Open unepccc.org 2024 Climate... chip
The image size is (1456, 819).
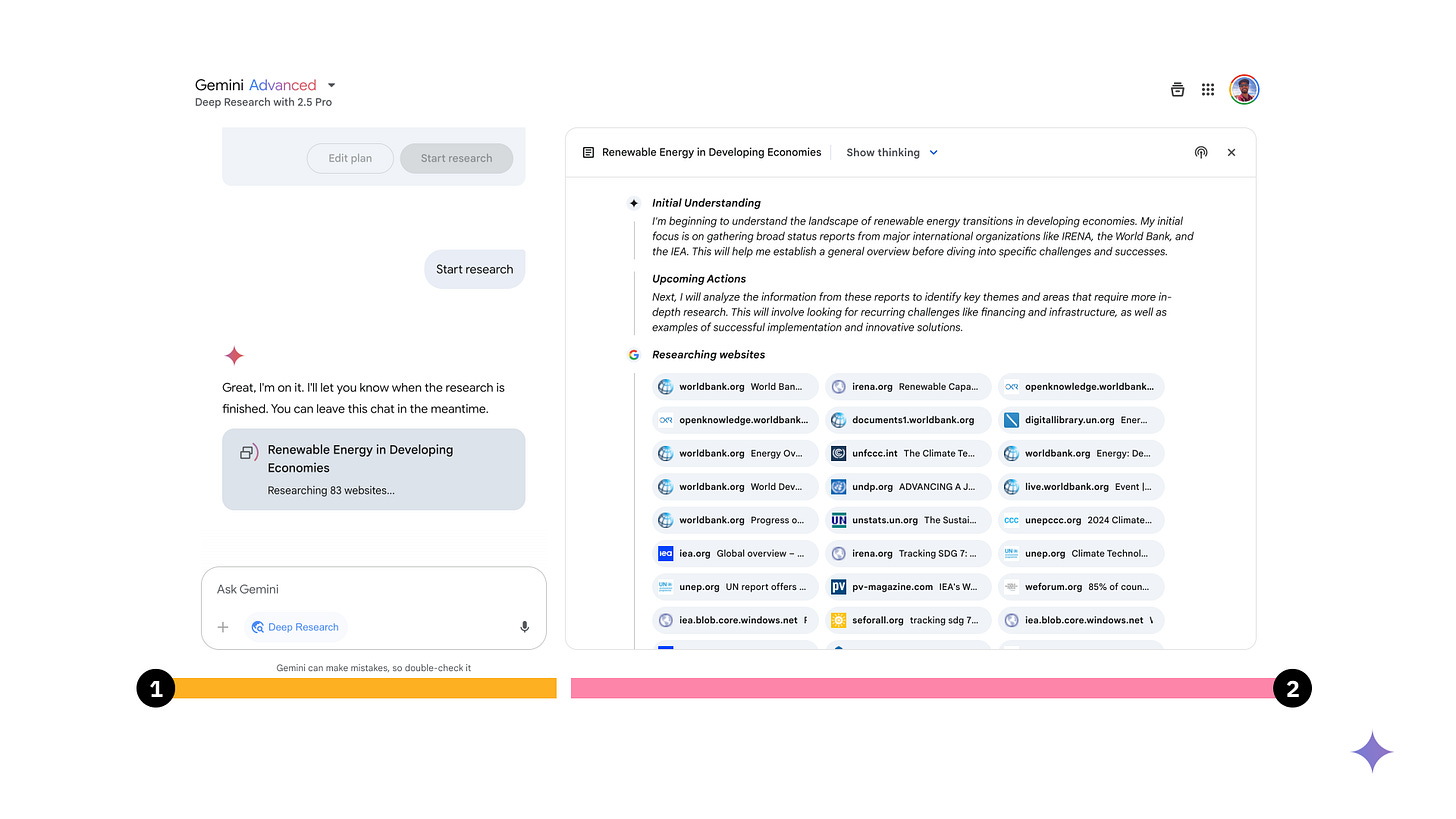[1081, 520]
